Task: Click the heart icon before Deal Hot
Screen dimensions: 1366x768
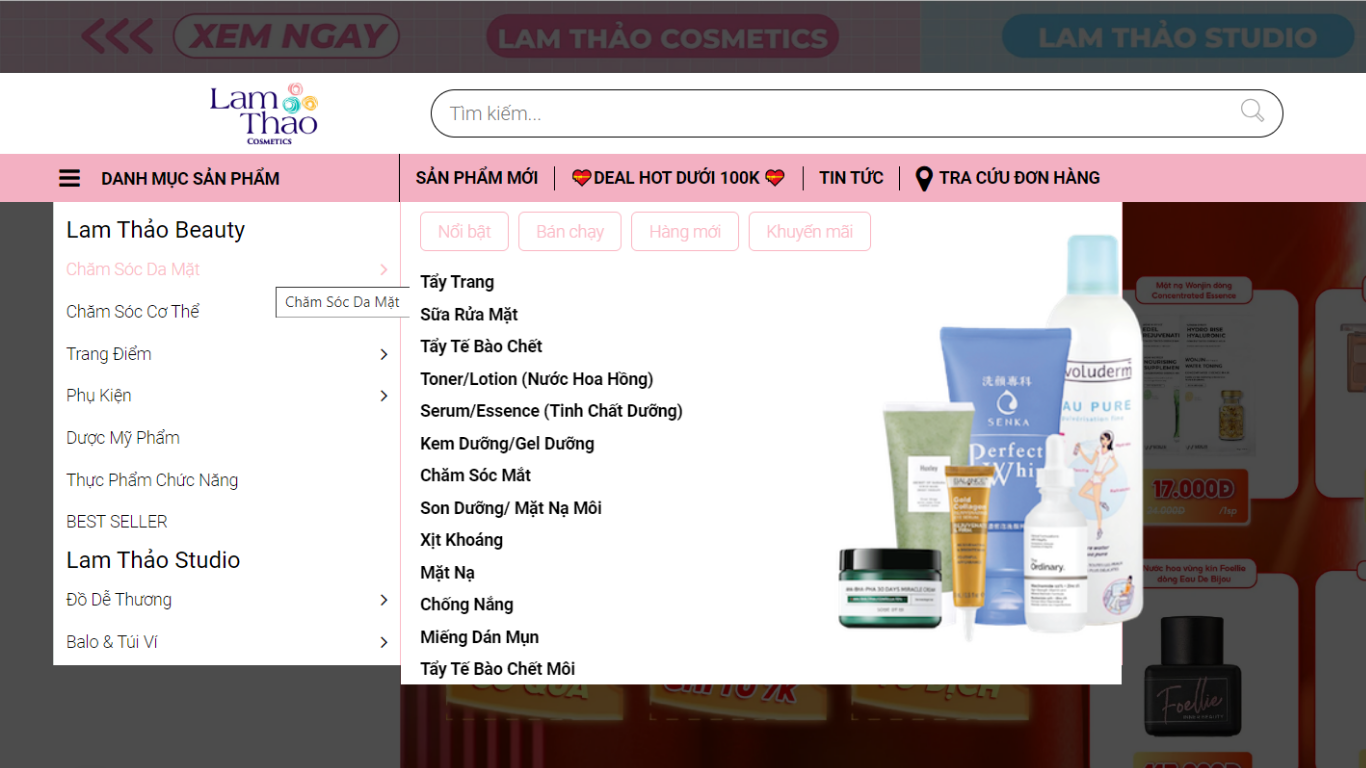Action: (581, 178)
